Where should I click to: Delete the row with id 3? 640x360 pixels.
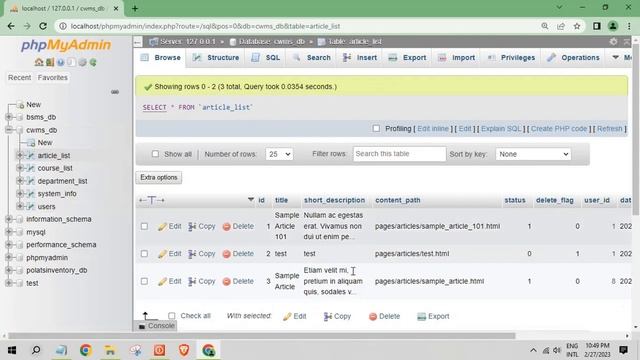click(x=238, y=281)
